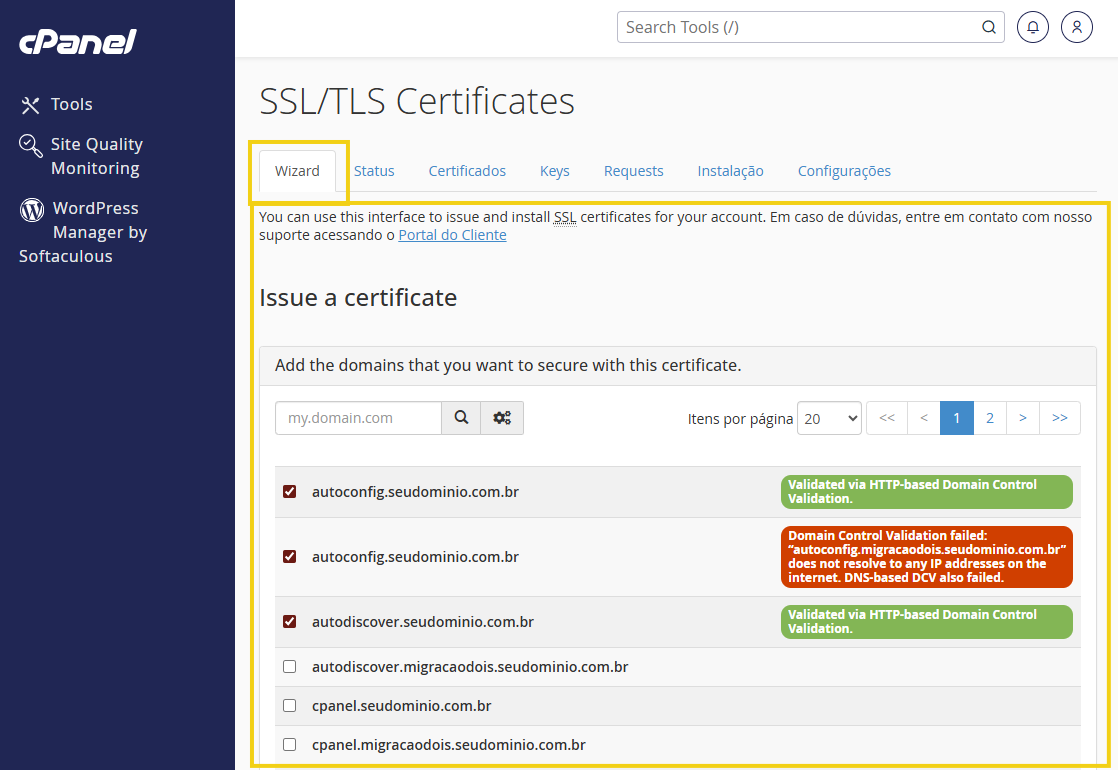Screen dimensions: 1118x770
Task: Switch to the Certificados tab
Action: (467, 171)
